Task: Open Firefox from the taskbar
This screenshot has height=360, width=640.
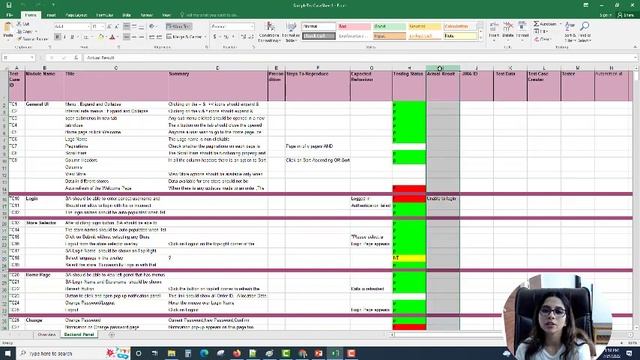Action: click(x=237, y=353)
